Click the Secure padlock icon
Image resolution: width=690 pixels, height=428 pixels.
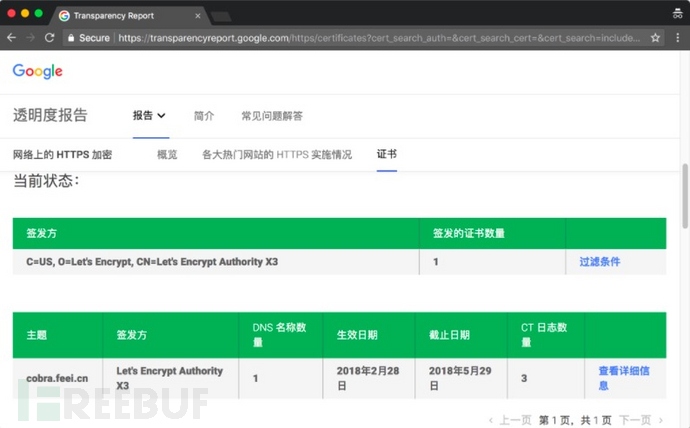[71, 38]
